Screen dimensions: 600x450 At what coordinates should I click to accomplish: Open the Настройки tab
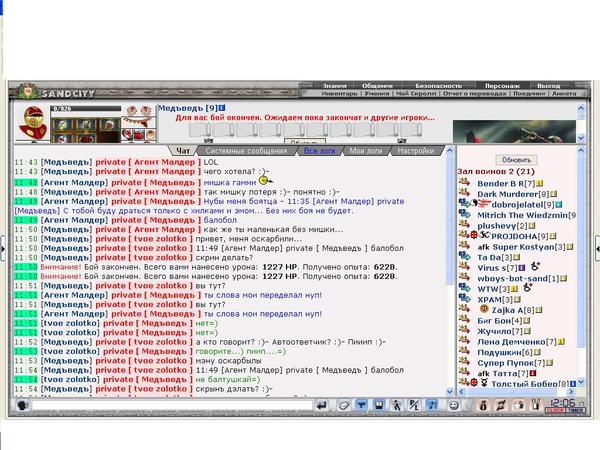pyautogui.click(x=415, y=151)
